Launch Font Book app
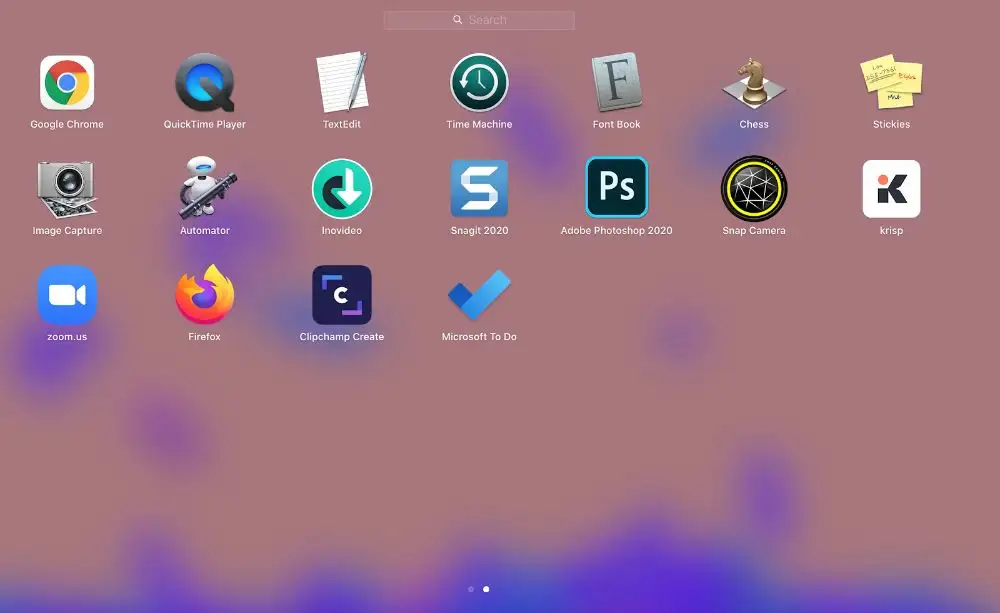This screenshot has height=613, width=1000. coord(617,82)
